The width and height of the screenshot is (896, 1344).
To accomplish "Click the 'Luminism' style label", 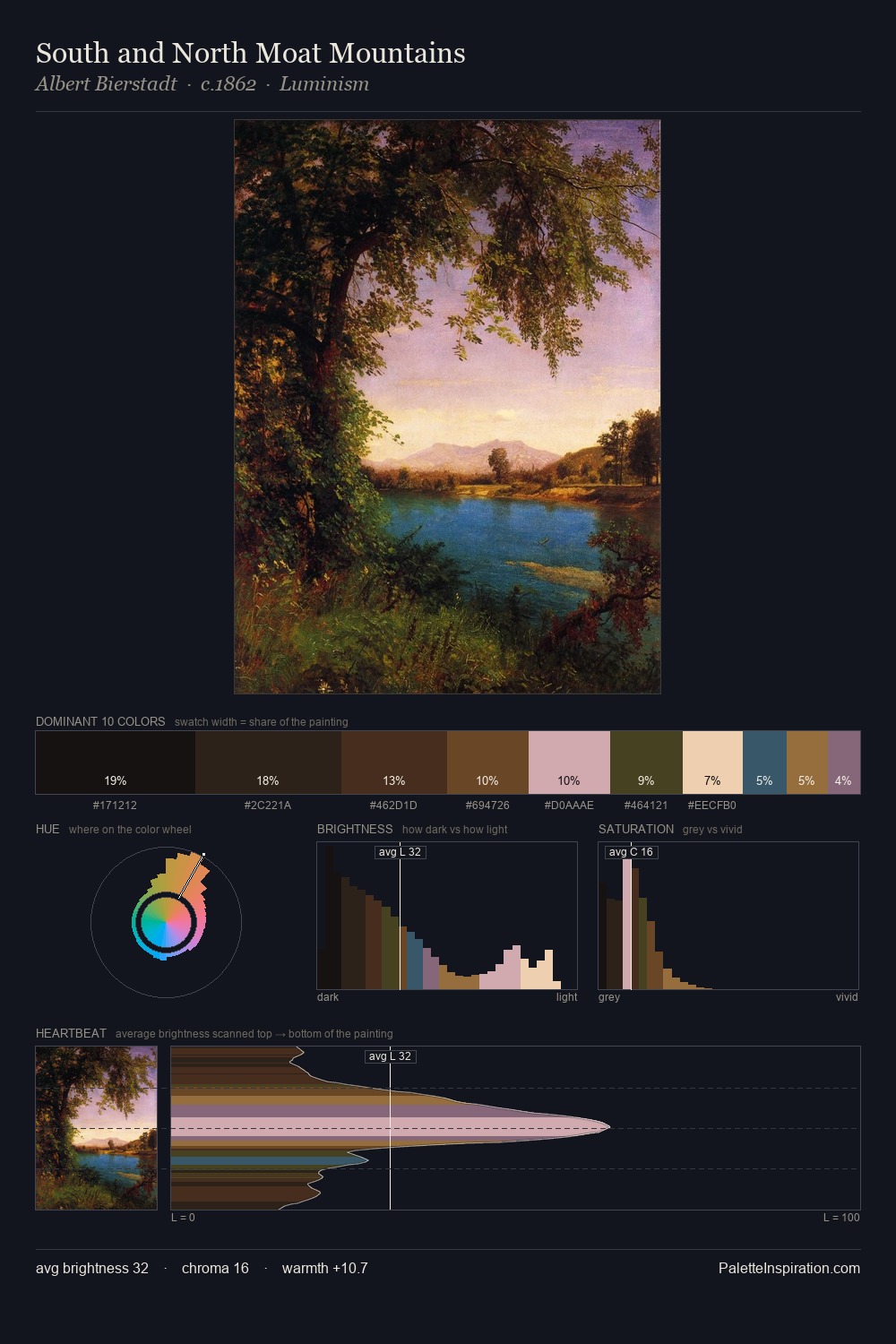I will click(x=324, y=84).
